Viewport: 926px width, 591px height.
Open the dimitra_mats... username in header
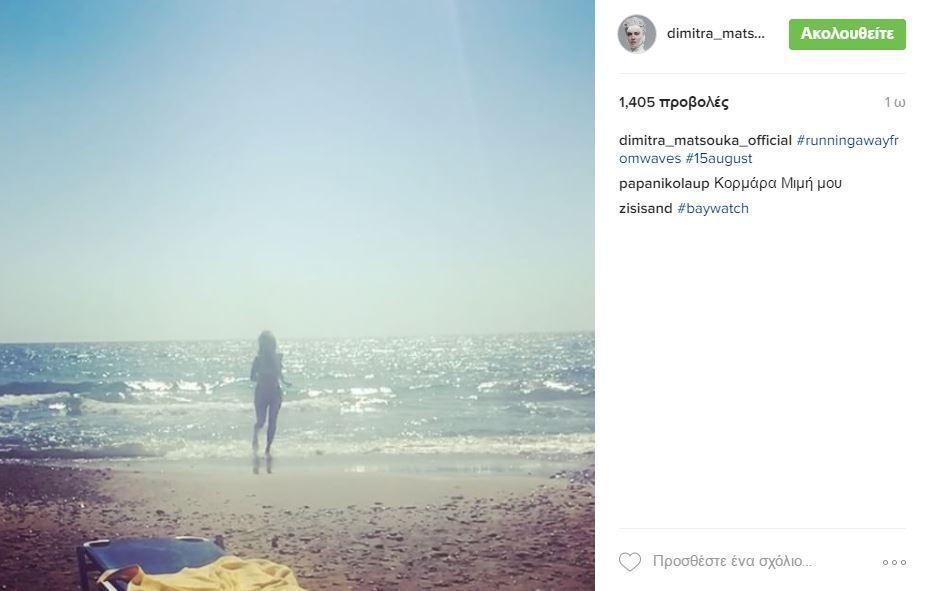coord(716,34)
